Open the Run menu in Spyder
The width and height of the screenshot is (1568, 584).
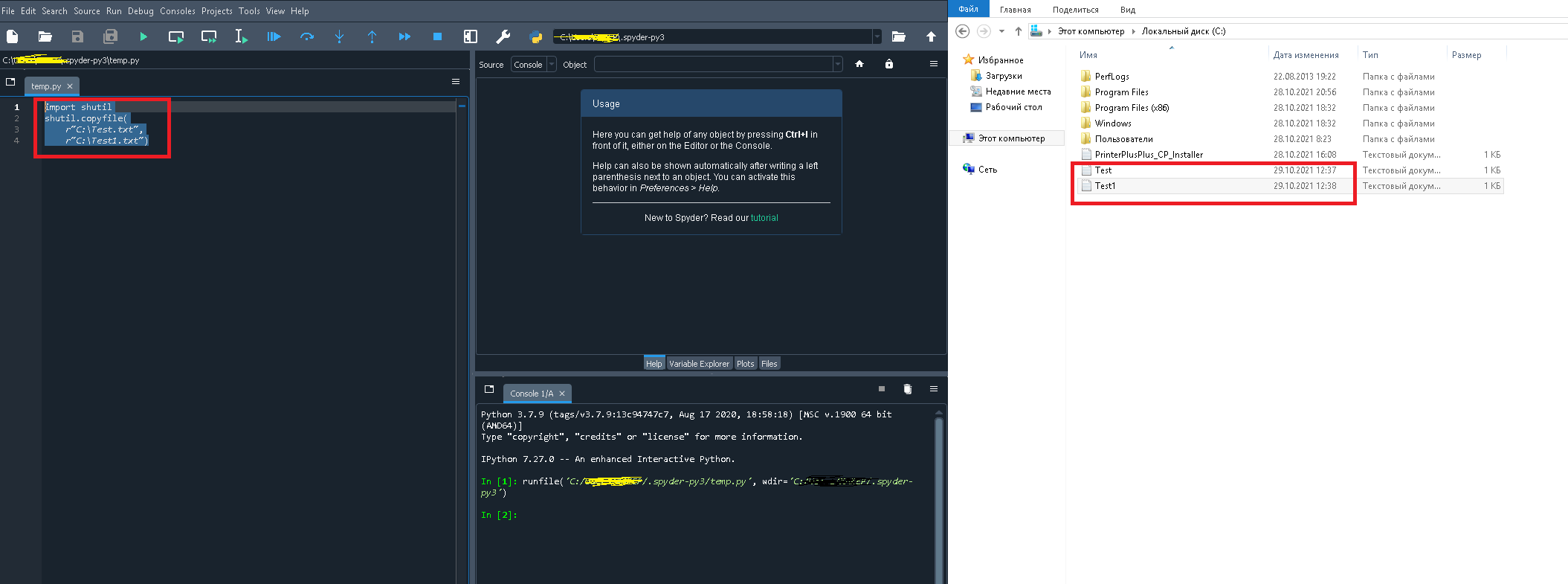(x=114, y=11)
